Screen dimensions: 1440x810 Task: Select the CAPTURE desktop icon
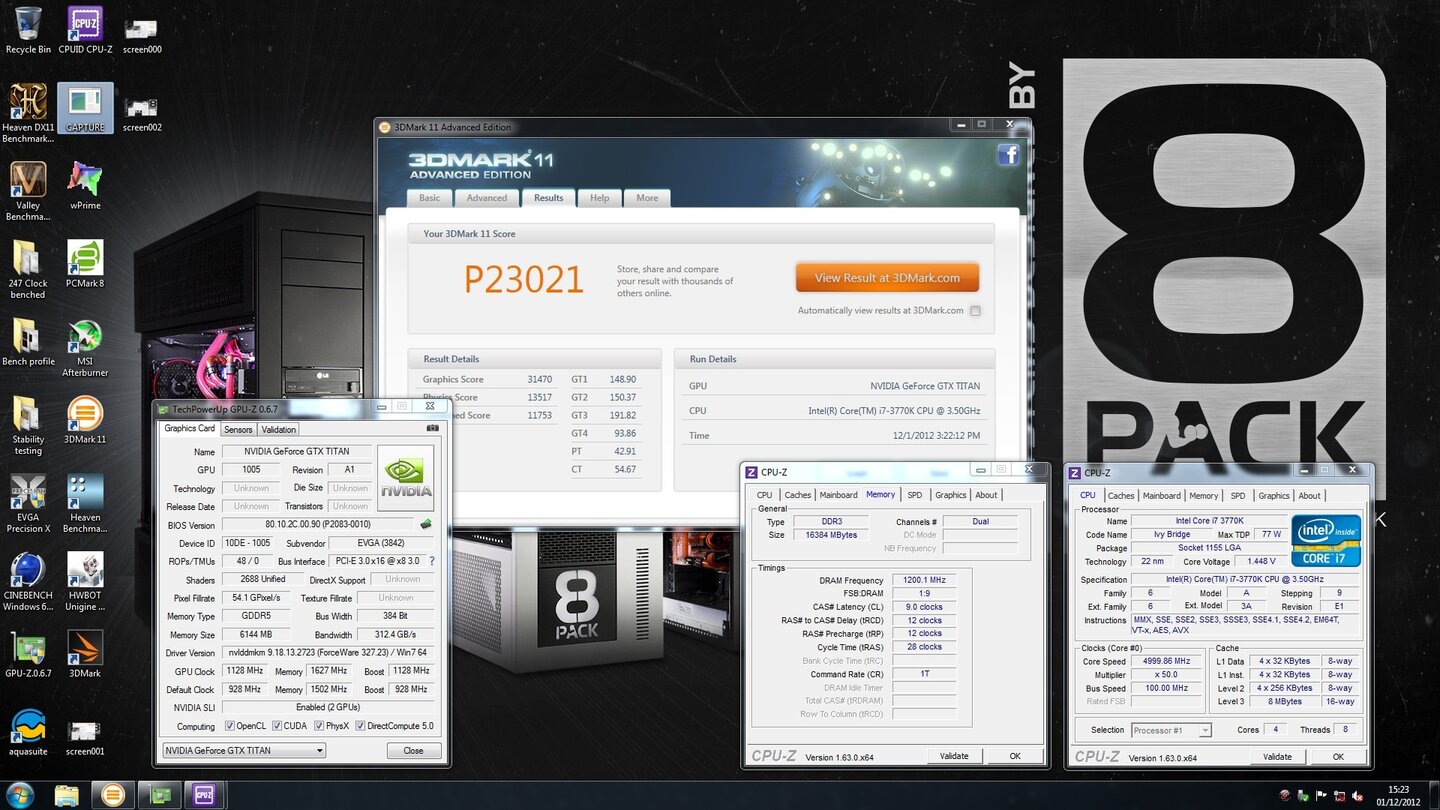click(x=85, y=108)
